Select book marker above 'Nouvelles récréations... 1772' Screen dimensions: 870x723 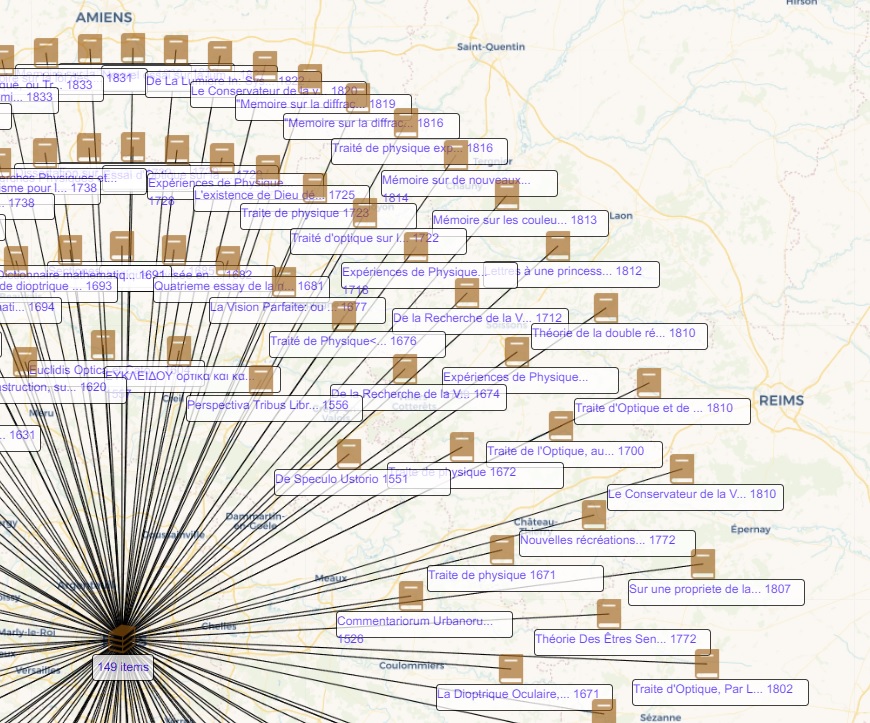pos(594,515)
